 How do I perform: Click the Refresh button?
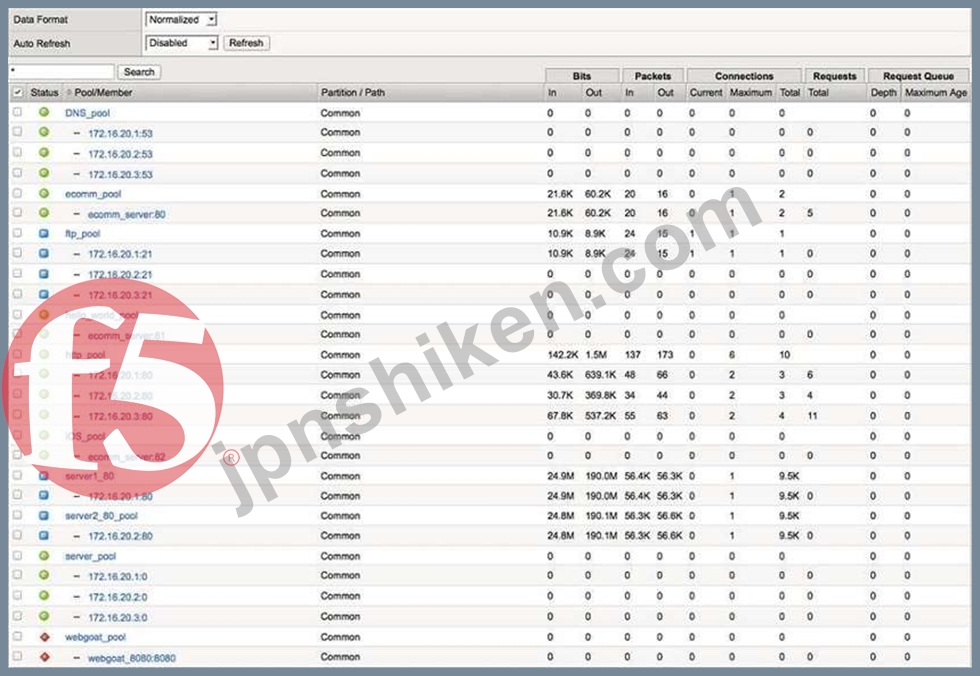click(246, 42)
